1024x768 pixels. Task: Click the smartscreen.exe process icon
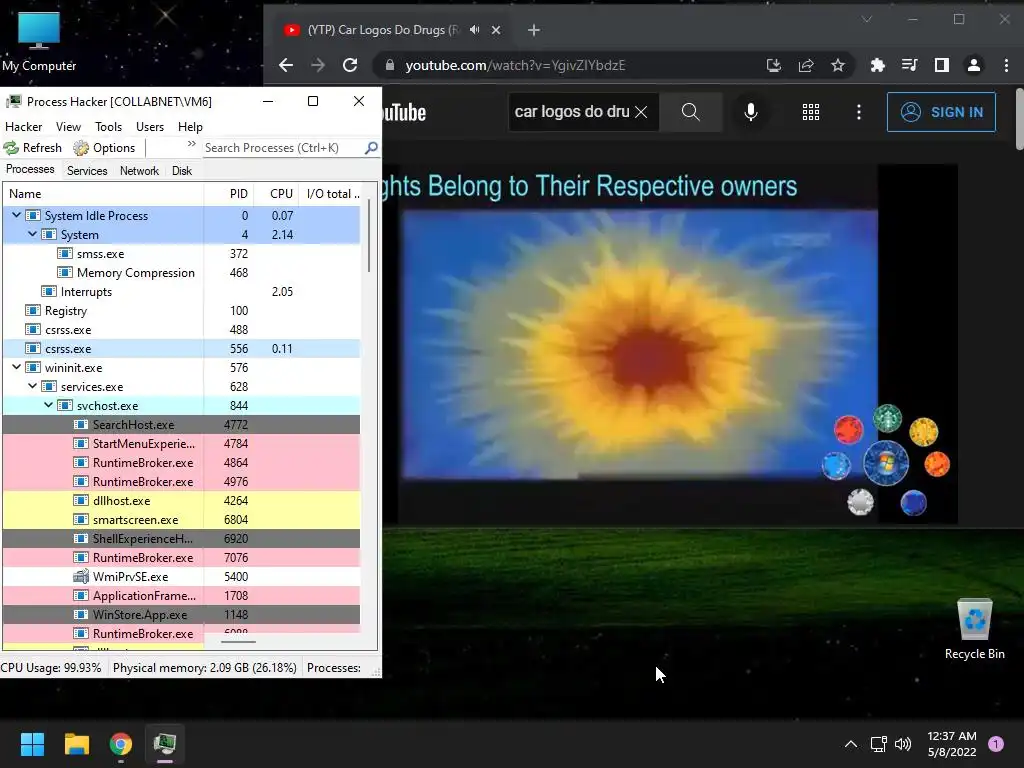(x=81, y=519)
